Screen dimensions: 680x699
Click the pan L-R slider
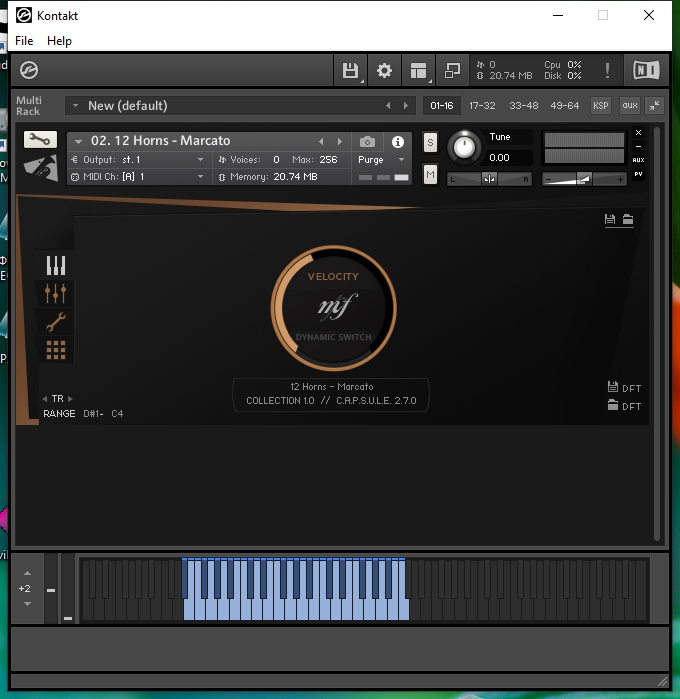click(x=489, y=179)
